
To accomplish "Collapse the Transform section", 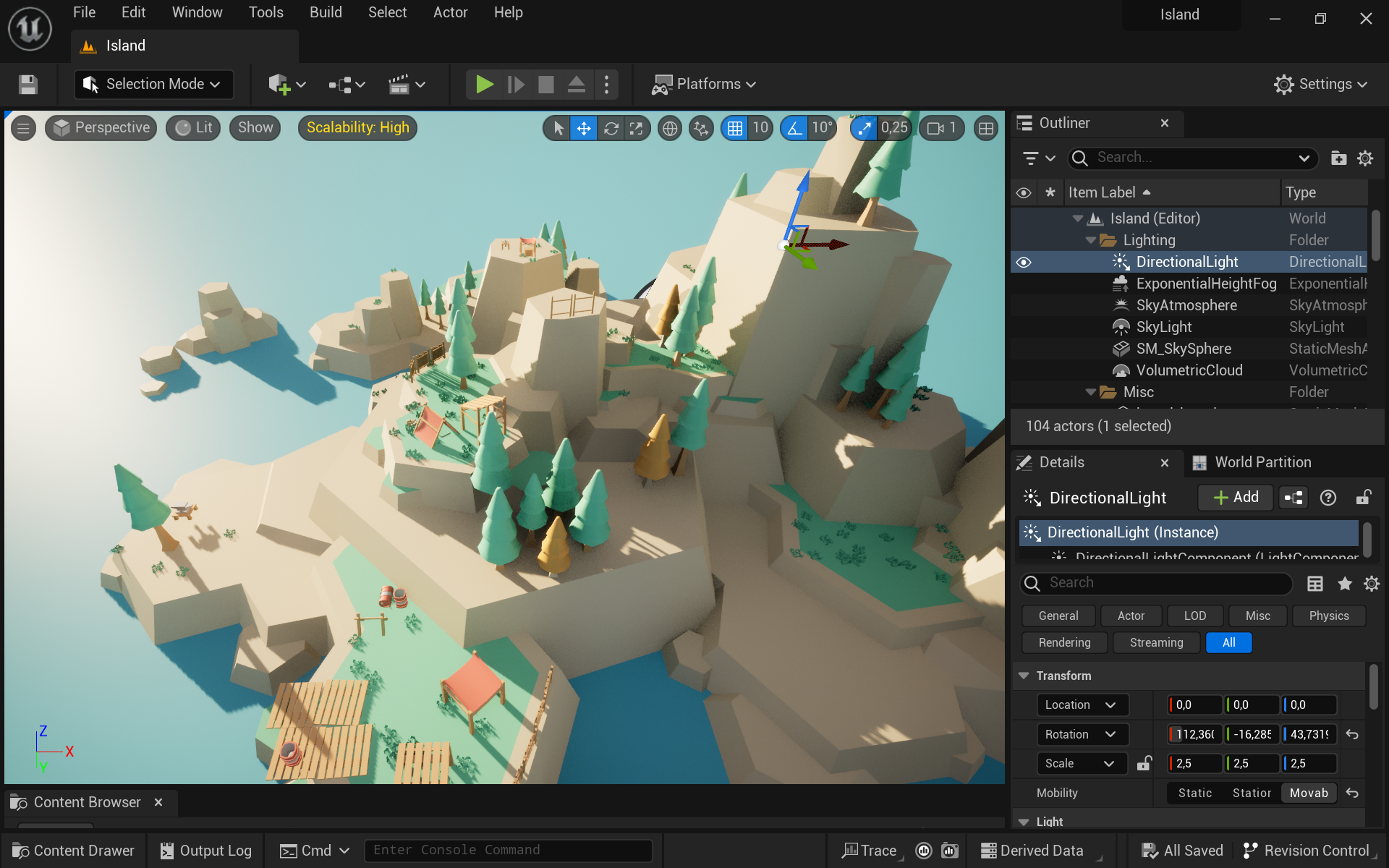I will coord(1024,676).
